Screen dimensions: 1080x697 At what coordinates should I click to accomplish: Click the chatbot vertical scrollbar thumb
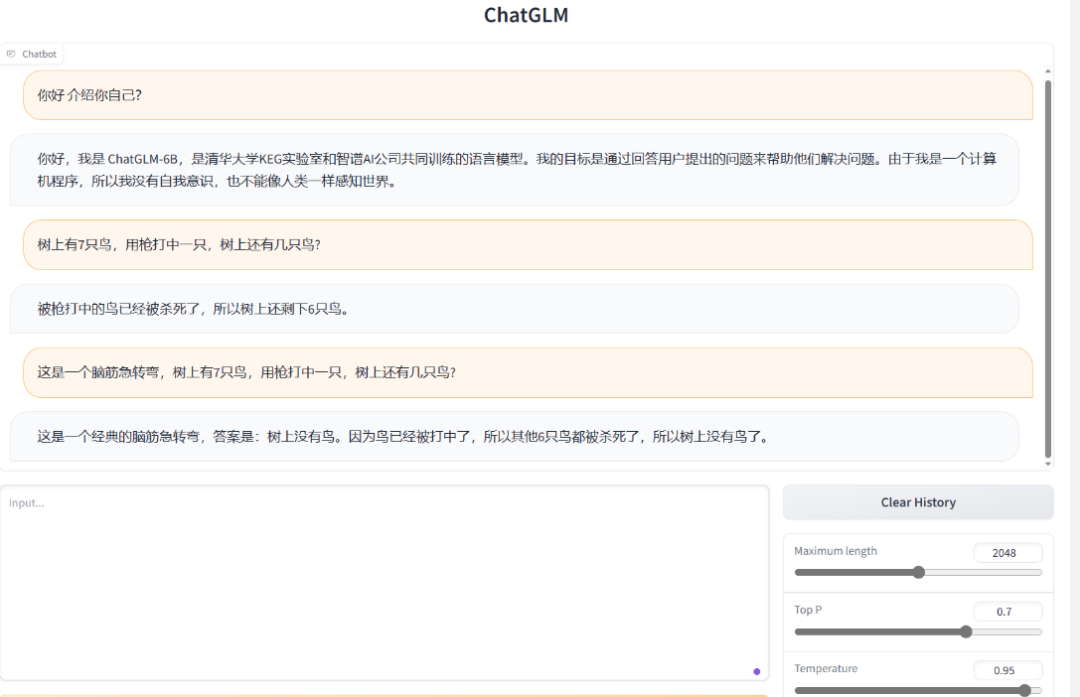click(1048, 269)
